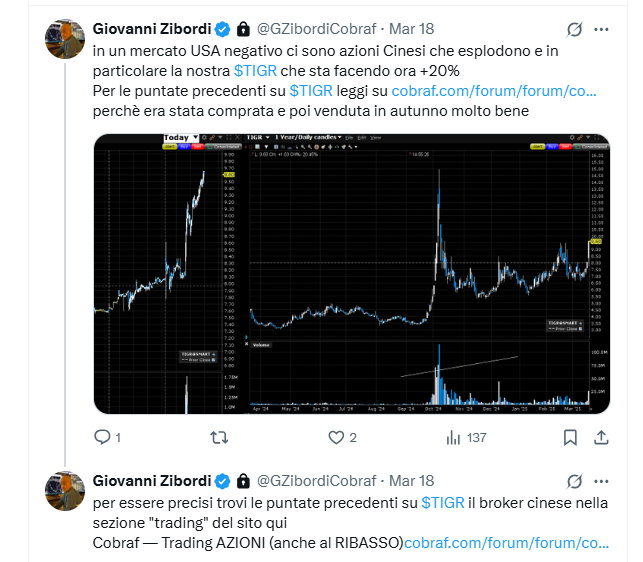Click the first $TIGR cashtag link
Image resolution: width=643 pixels, height=562 pixels.
[x=255, y=71]
